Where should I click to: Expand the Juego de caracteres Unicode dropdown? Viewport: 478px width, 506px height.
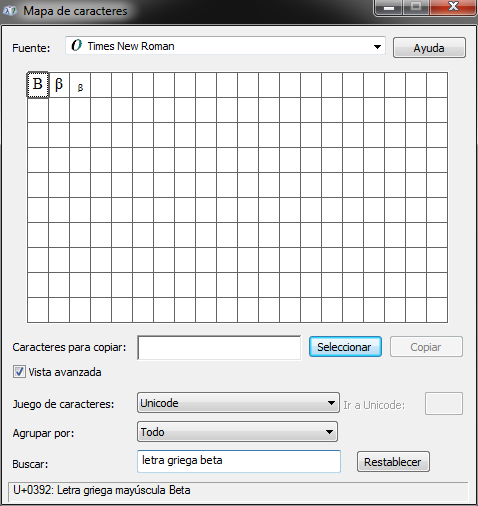point(238,403)
